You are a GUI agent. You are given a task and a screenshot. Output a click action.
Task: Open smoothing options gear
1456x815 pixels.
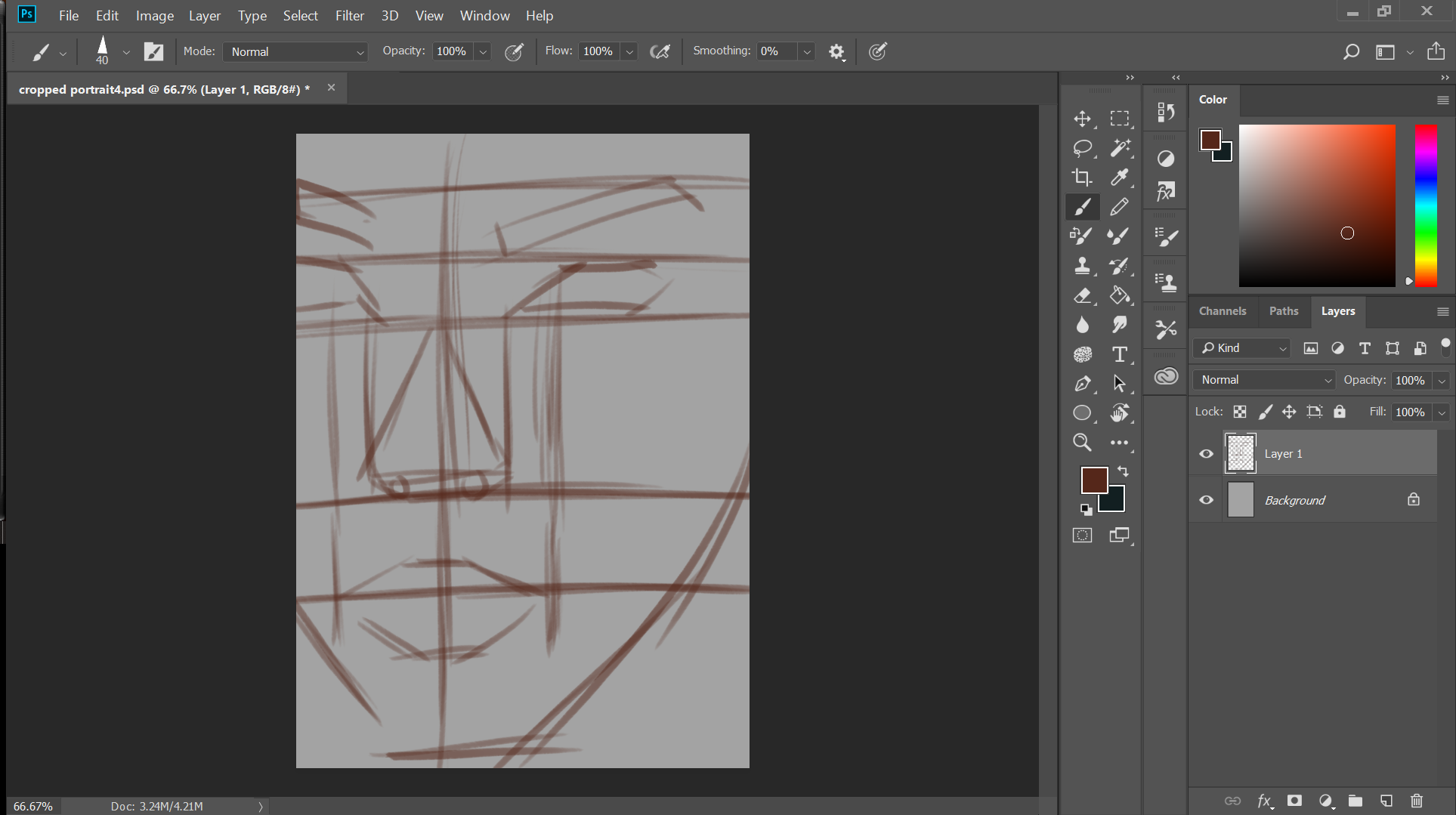click(836, 51)
